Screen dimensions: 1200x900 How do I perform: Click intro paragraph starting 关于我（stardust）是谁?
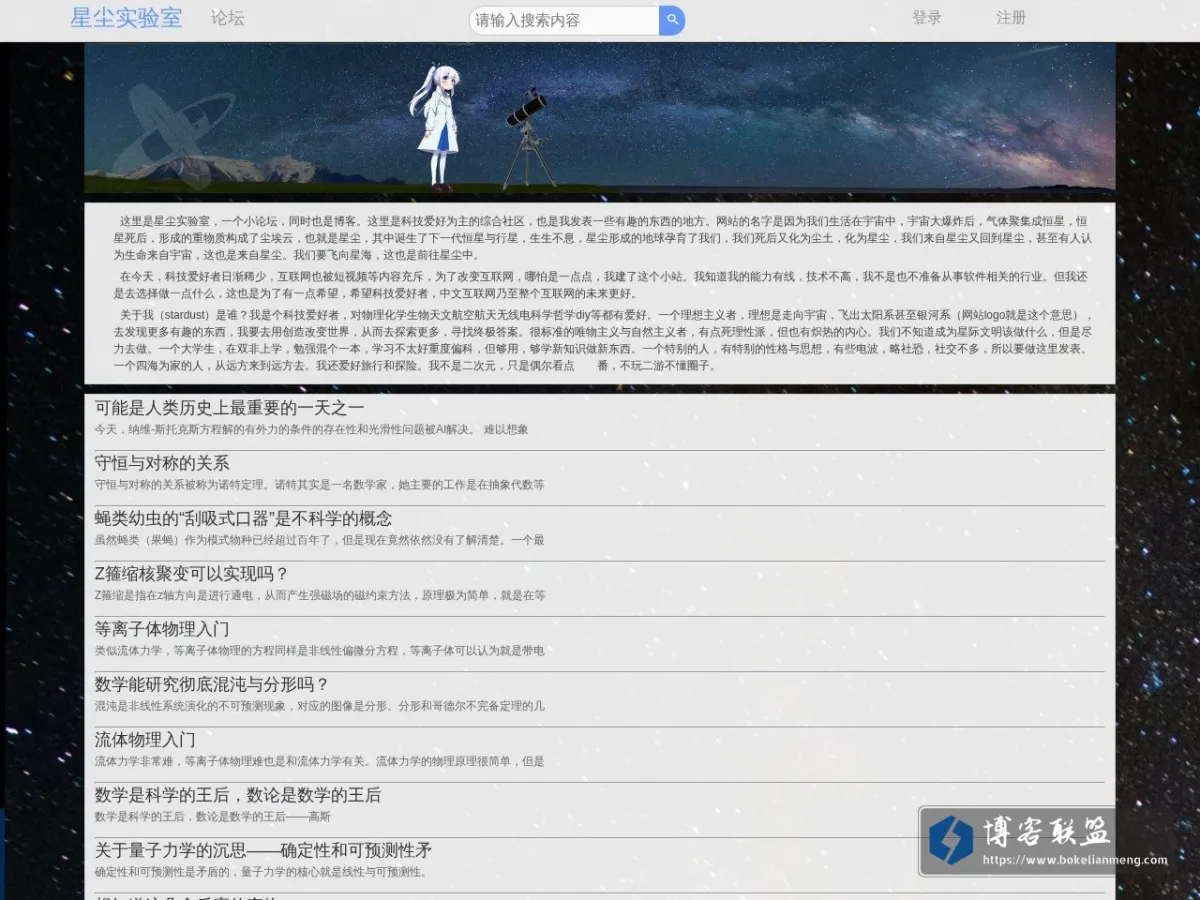[x=602, y=340]
